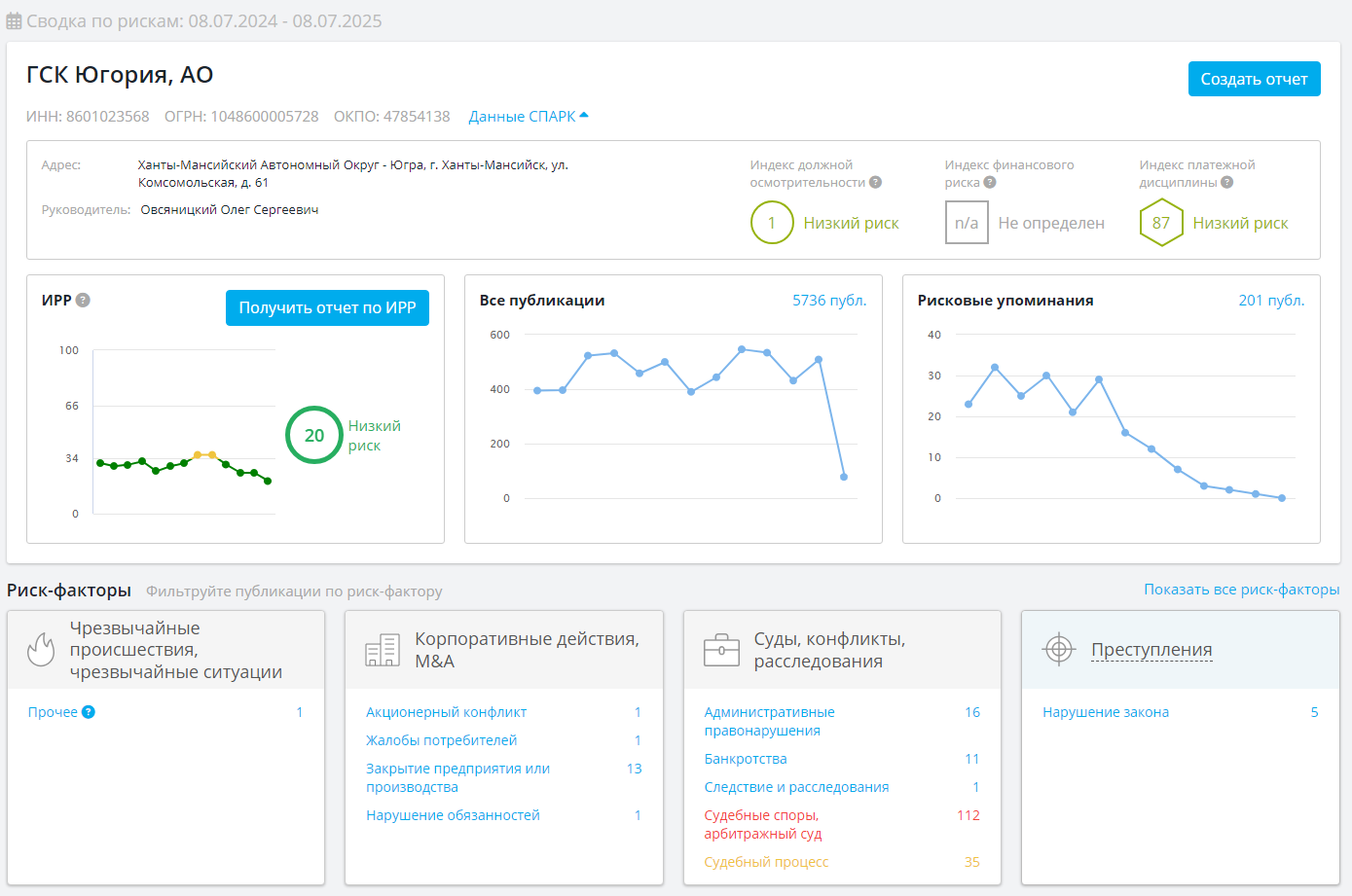Click the last green point of ИРР chart
The image size is (1352, 896).
[x=268, y=481]
